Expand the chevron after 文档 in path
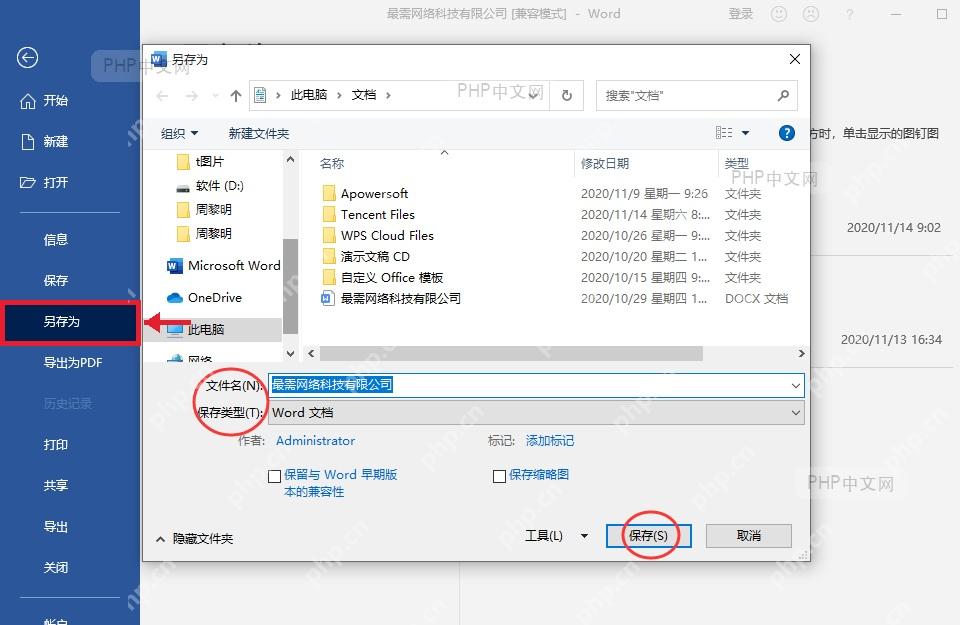This screenshot has height=625, width=960. point(388,95)
